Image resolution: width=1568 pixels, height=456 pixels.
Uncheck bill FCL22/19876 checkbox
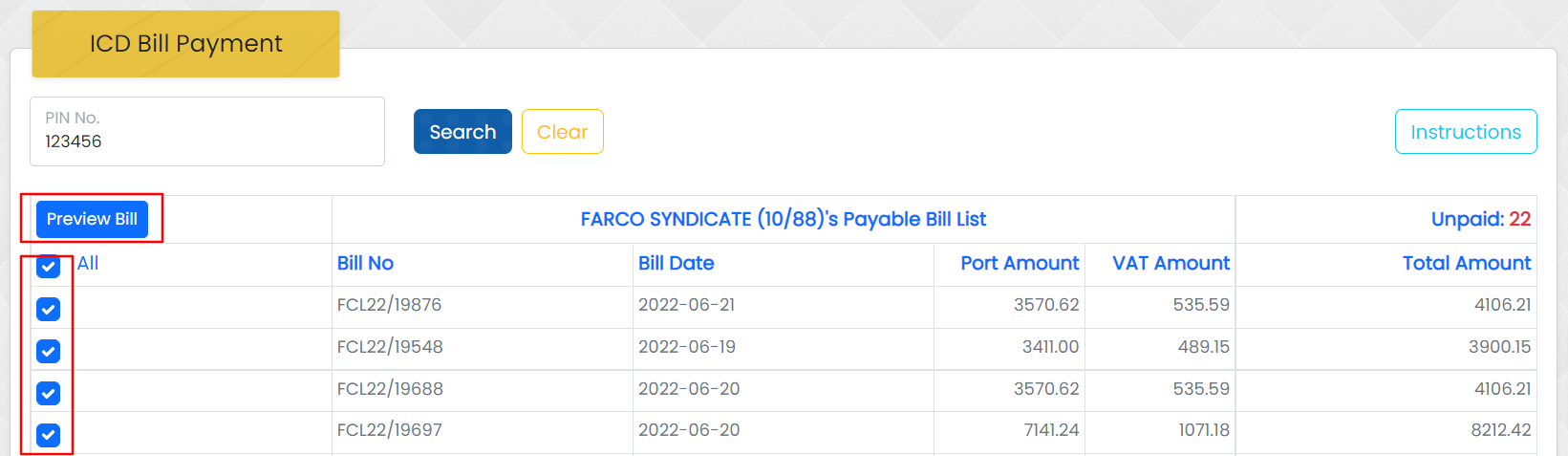tap(49, 309)
